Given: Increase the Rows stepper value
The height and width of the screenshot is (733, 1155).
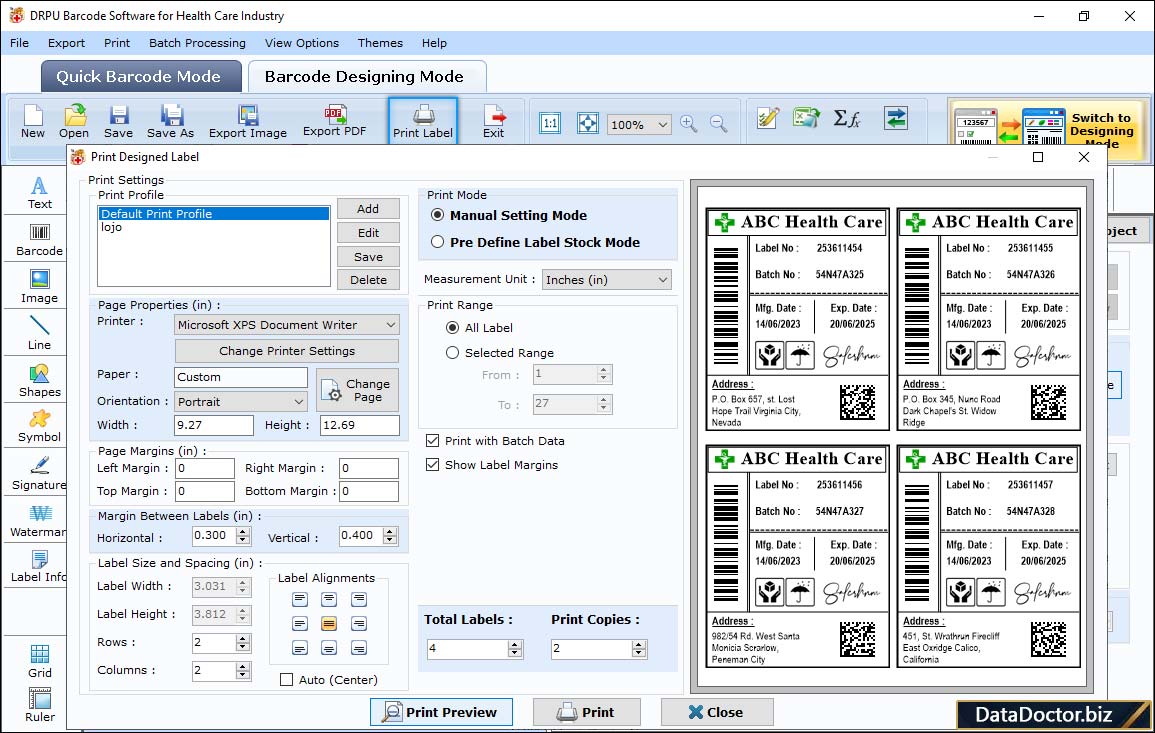Looking at the screenshot, I should tap(243, 638).
